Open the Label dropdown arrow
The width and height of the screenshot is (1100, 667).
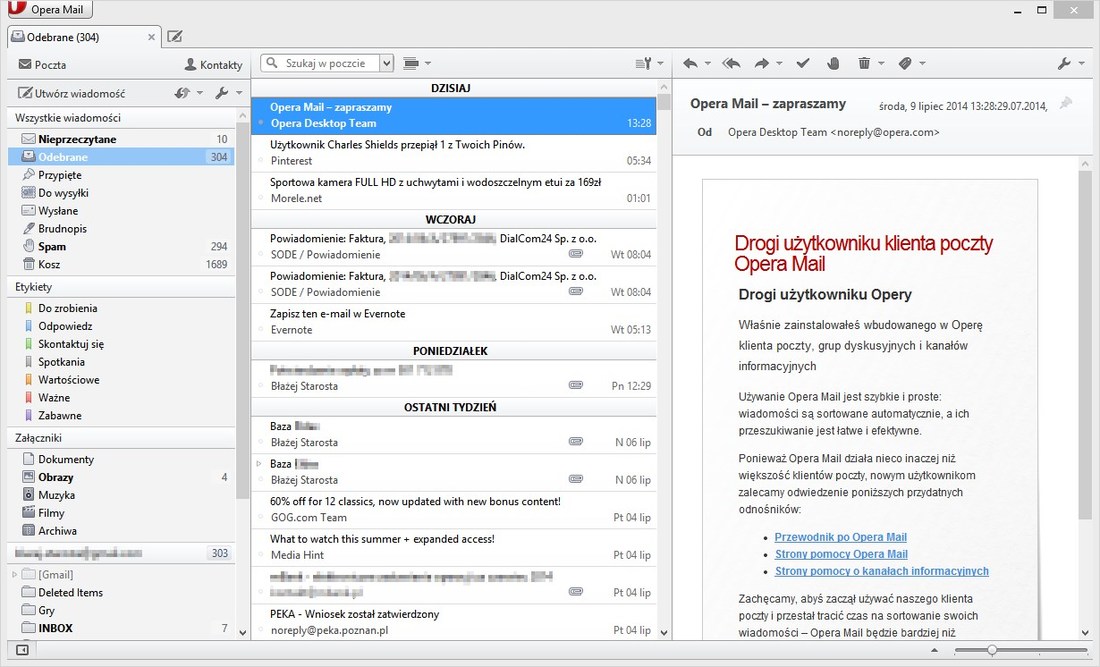[x=922, y=64]
